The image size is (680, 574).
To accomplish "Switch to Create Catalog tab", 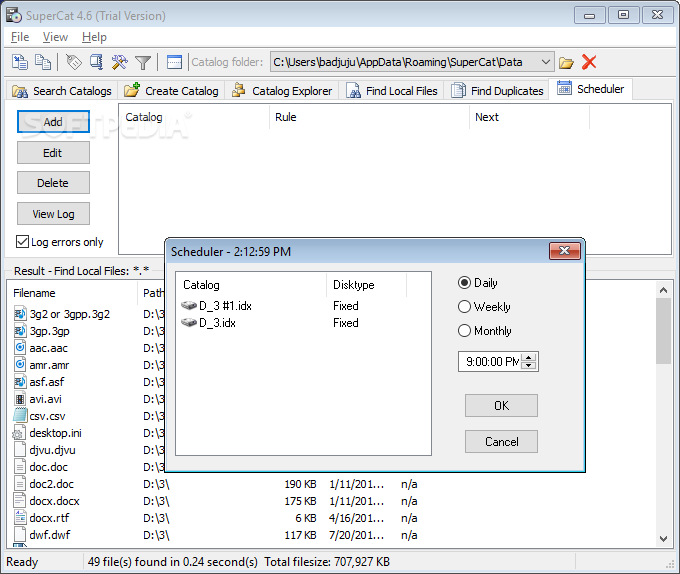I will click(x=171, y=91).
